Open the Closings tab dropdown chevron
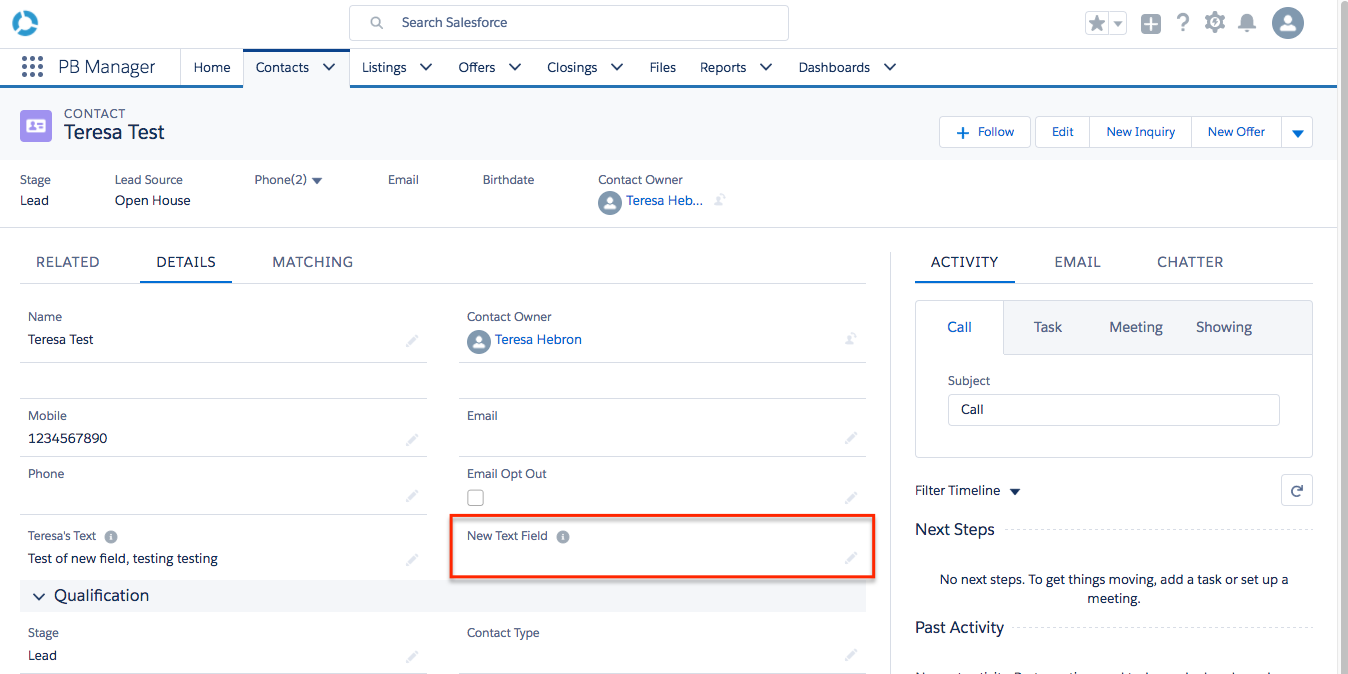The width and height of the screenshot is (1348, 674). 617,67
